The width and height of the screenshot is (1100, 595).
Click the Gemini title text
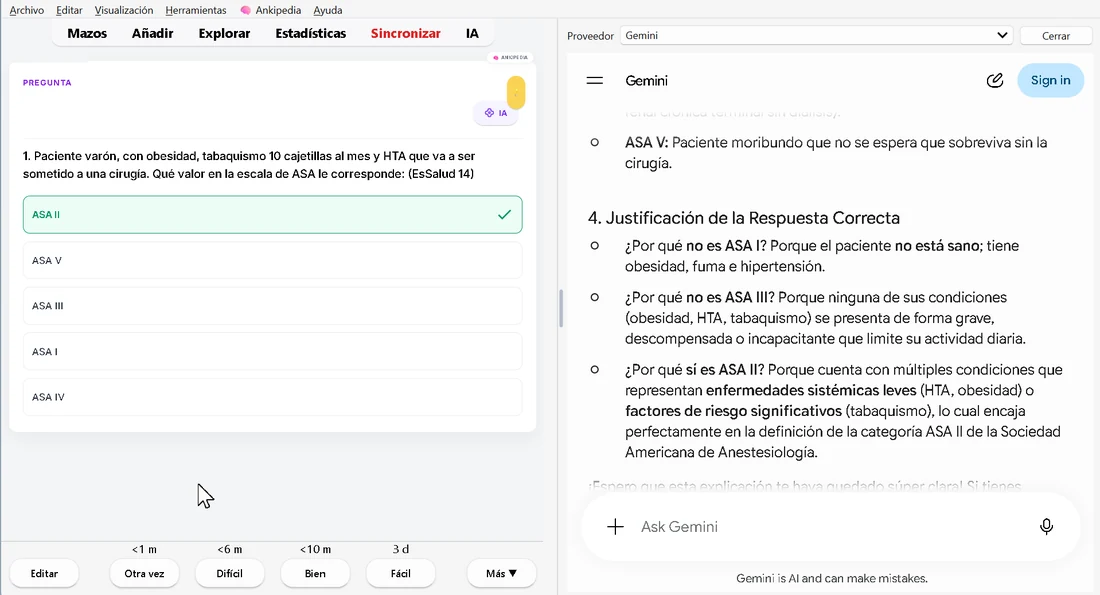click(x=646, y=81)
